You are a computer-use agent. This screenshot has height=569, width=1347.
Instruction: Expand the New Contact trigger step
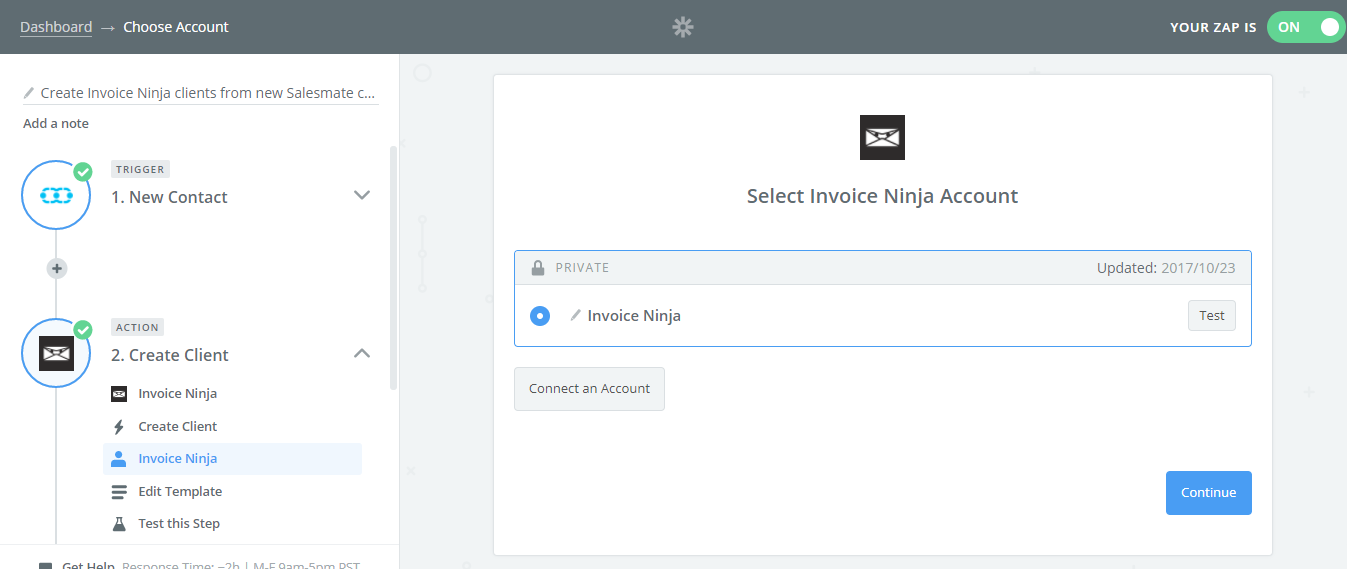point(362,195)
